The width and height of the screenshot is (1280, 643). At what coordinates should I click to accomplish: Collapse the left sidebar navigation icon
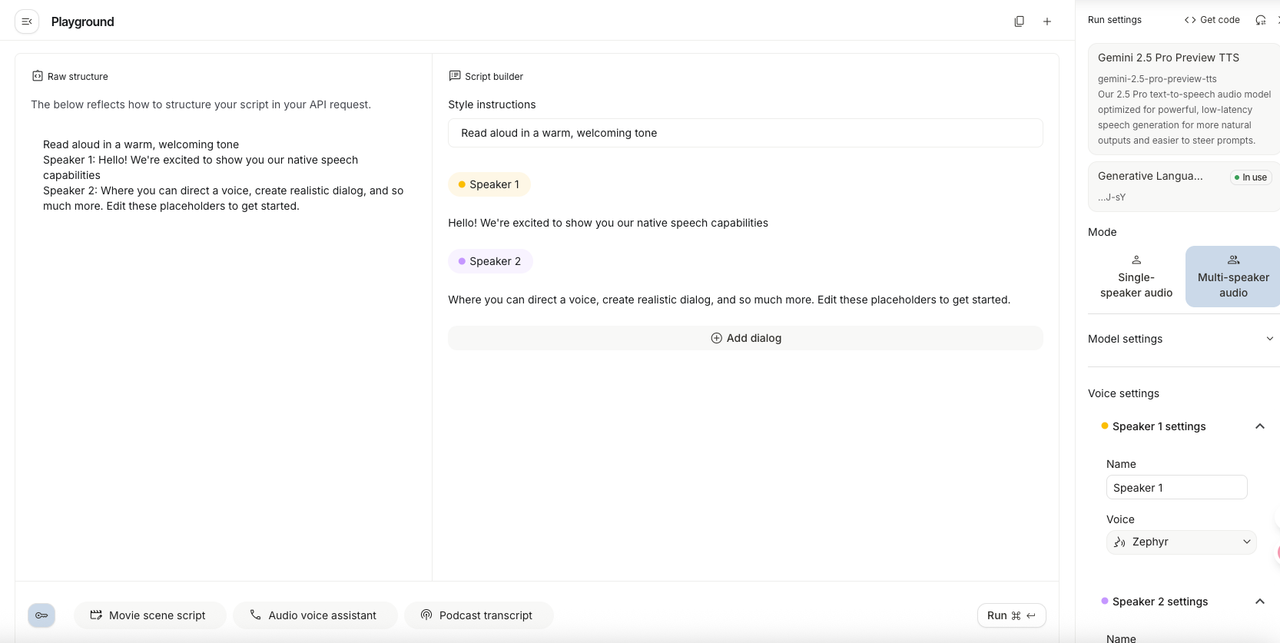tap(27, 21)
